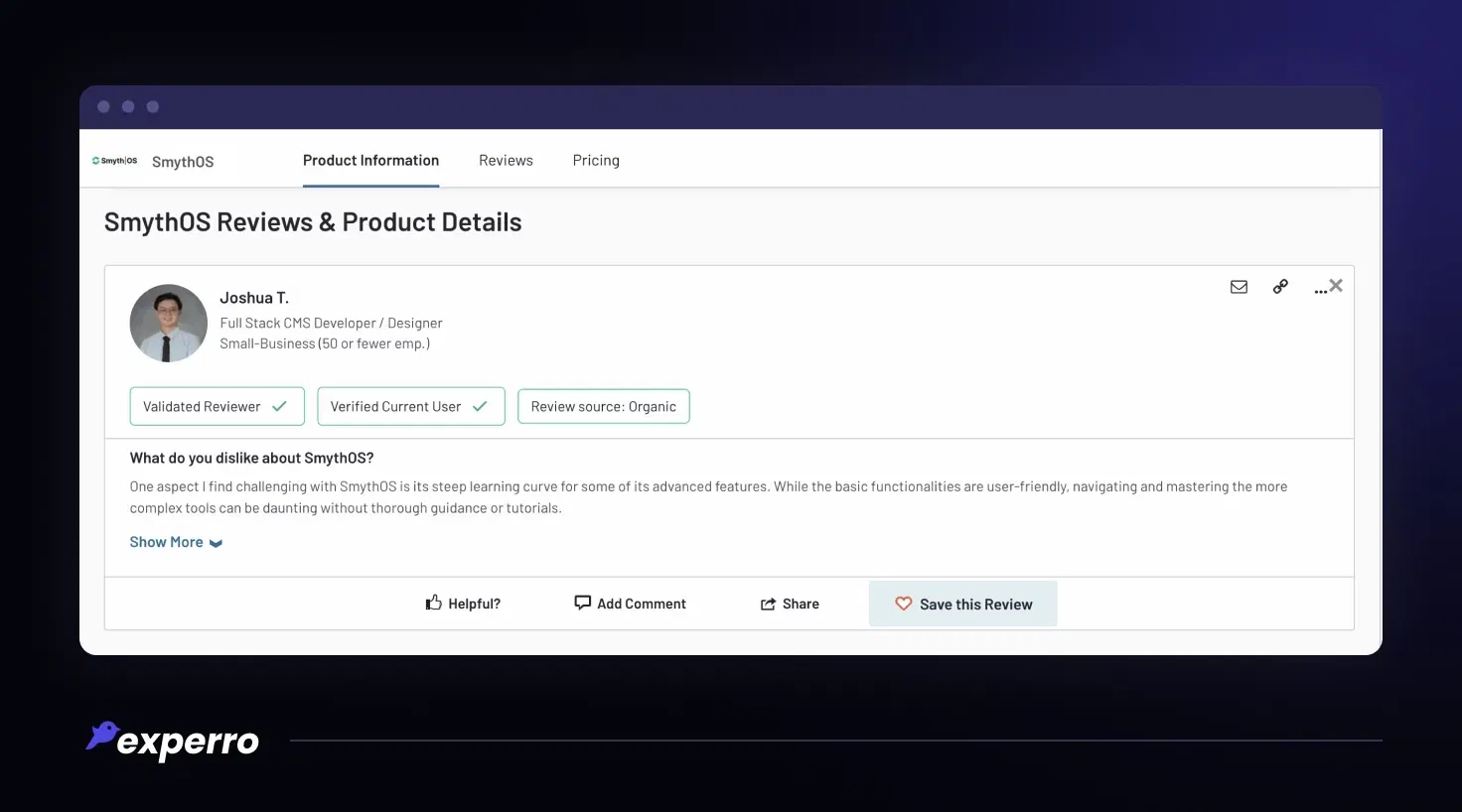
Task: Click the SmythOS product name text
Action: 183,162
